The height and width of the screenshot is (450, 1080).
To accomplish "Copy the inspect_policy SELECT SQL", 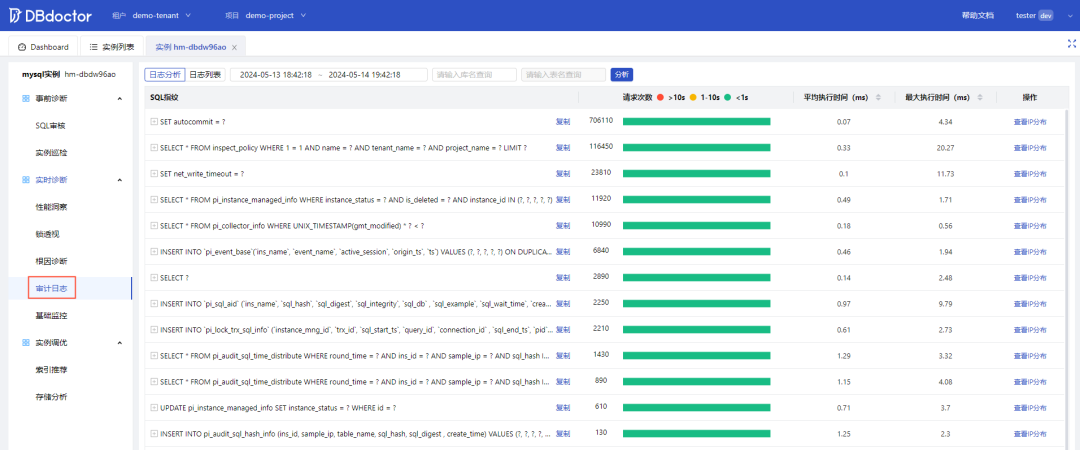I will coord(563,147).
